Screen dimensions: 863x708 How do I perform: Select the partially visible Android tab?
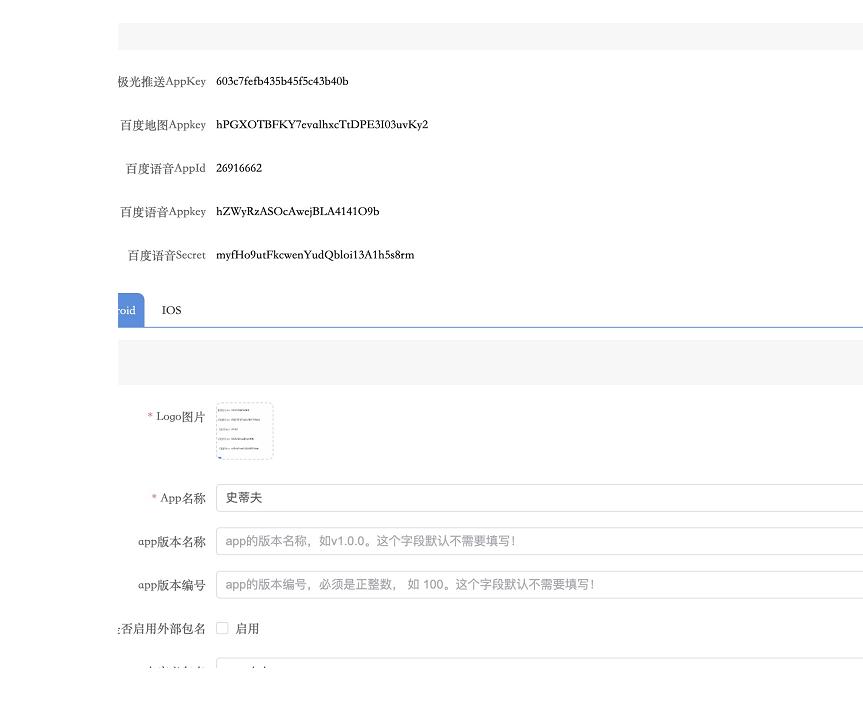131,311
